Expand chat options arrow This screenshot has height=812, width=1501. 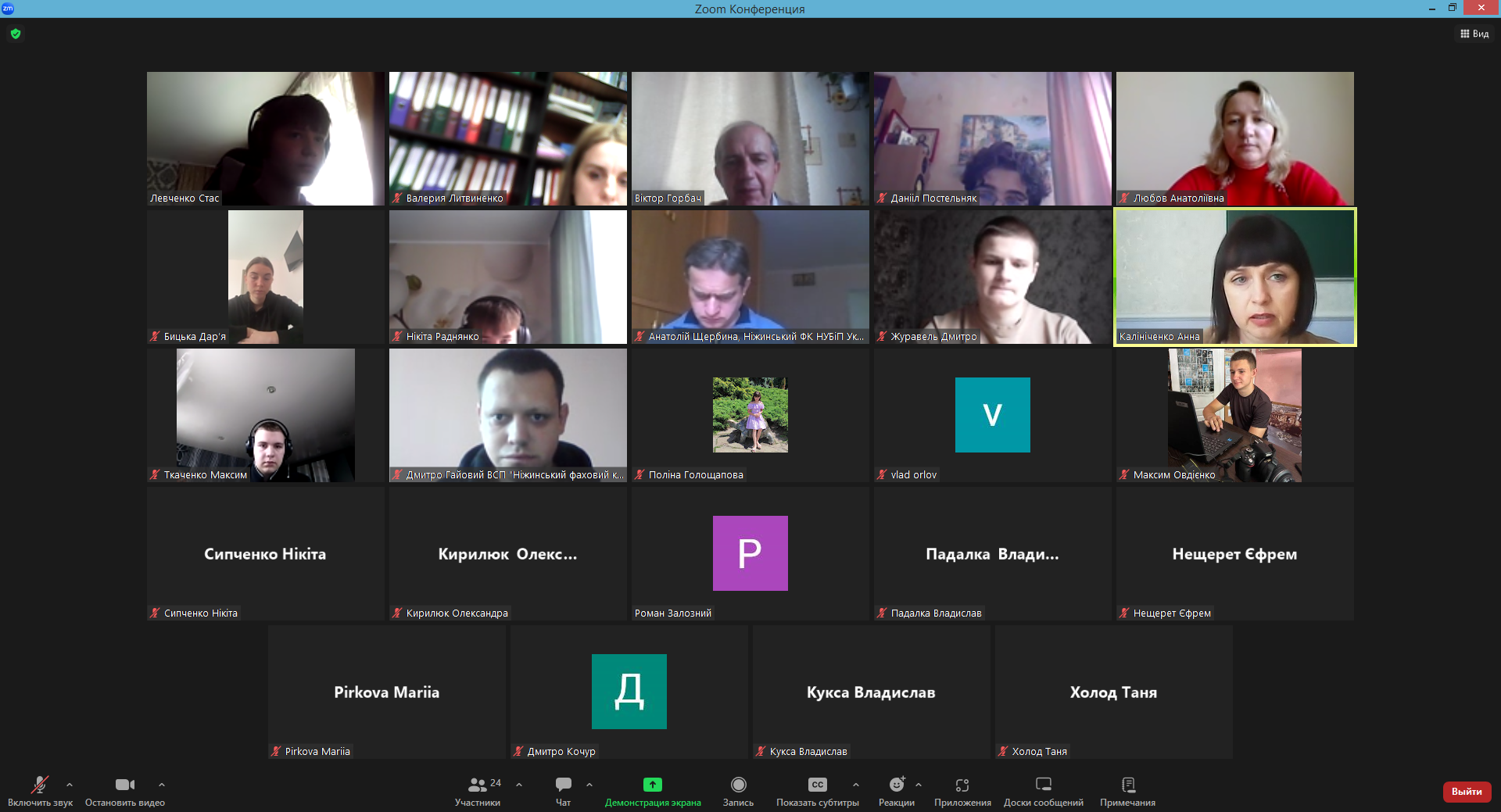pos(589,785)
